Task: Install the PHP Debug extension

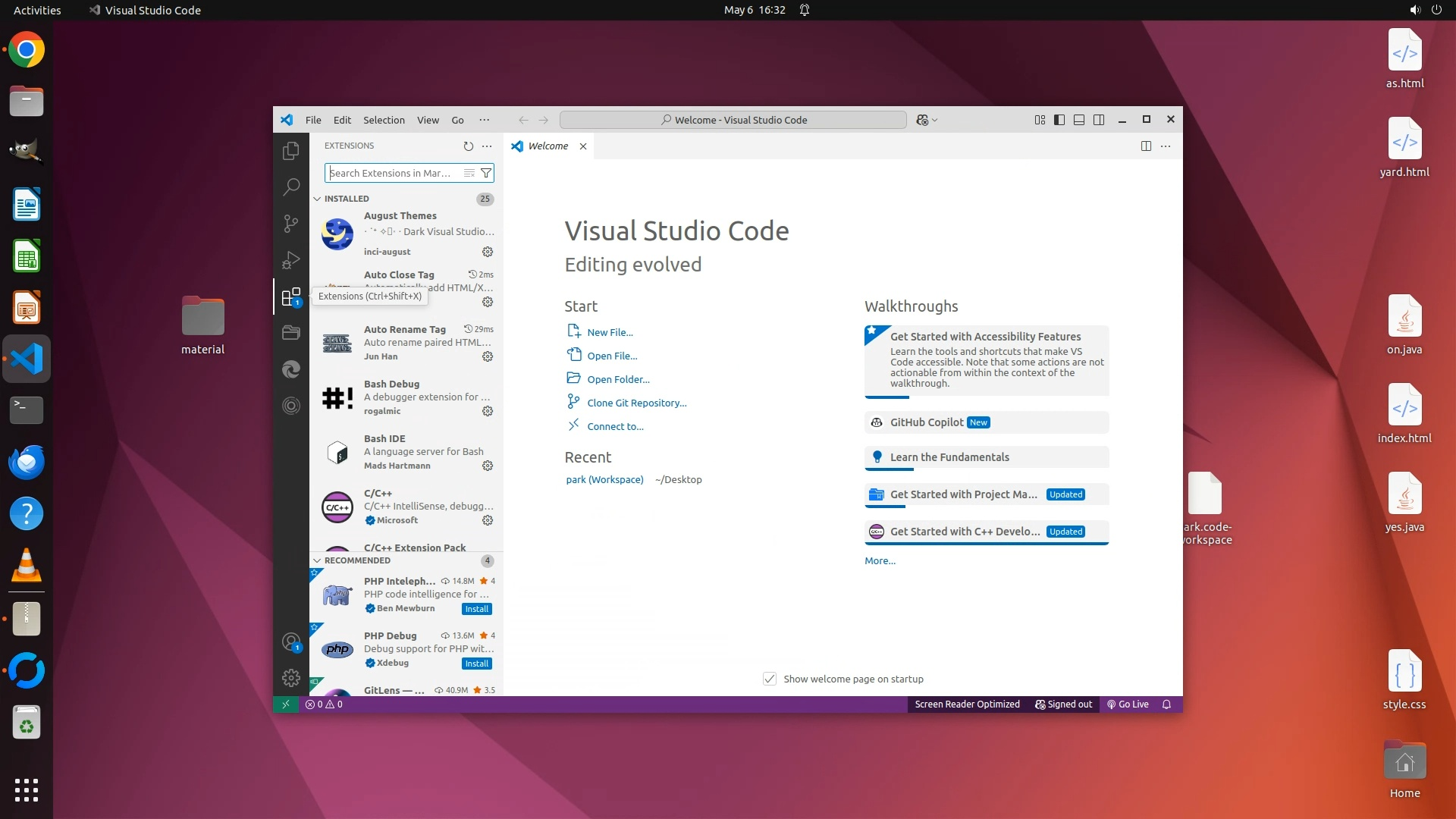Action: pos(476,664)
